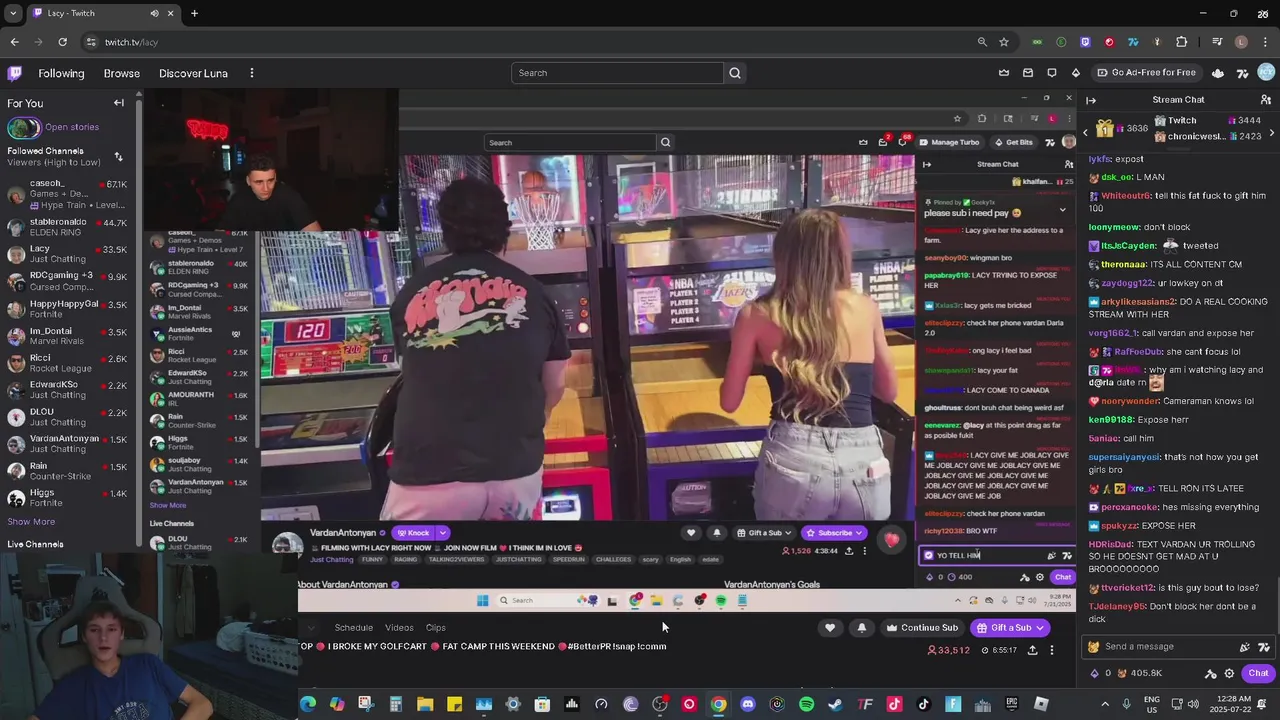Open Twitch home via the logo icon
This screenshot has width=1280, height=720.
[15, 73]
